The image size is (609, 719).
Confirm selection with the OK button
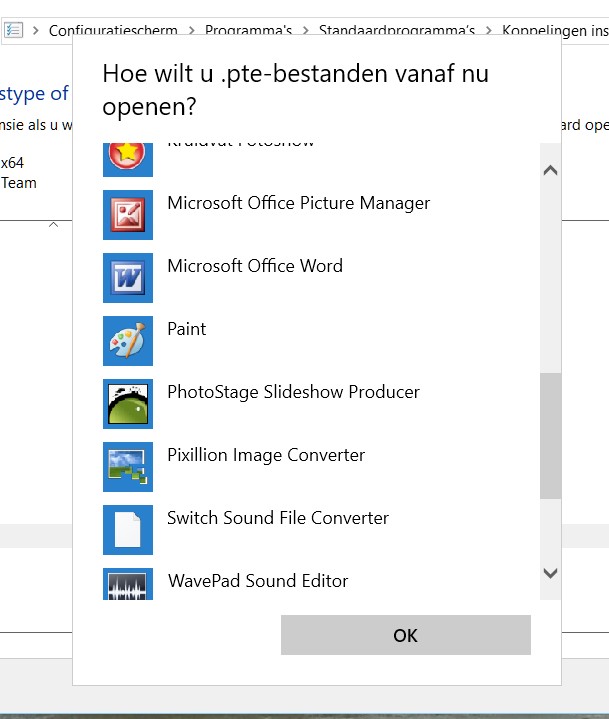coord(406,635)
